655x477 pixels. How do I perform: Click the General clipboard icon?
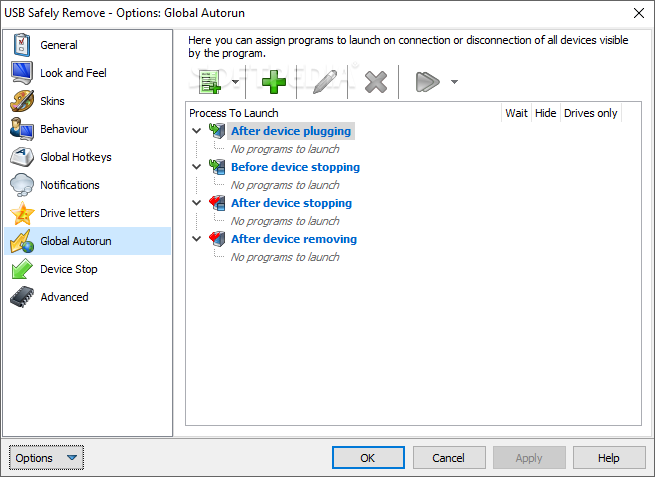click(x=22, y=45)
